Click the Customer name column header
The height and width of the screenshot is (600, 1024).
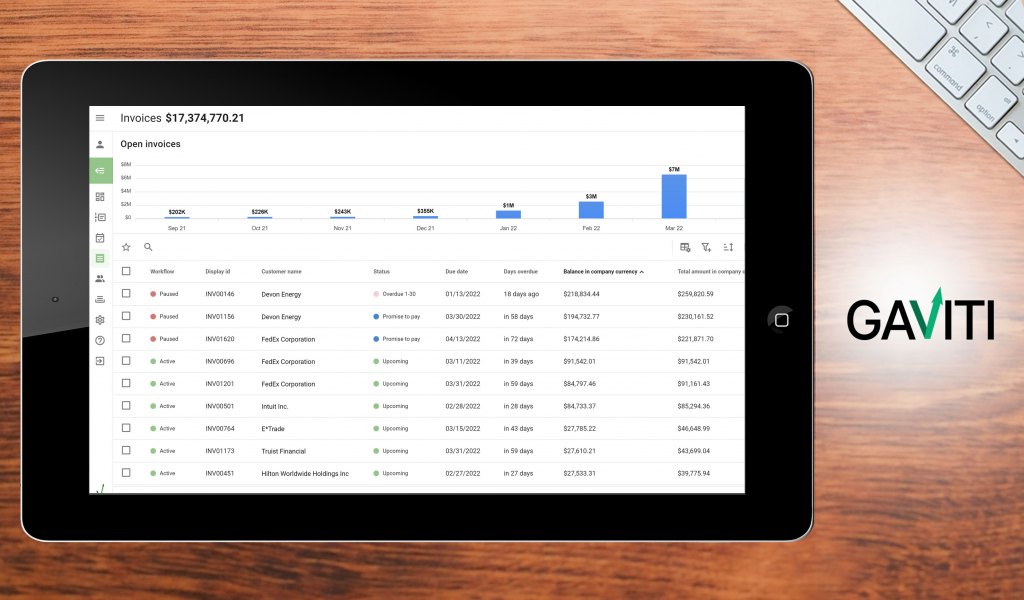(281, 271)
